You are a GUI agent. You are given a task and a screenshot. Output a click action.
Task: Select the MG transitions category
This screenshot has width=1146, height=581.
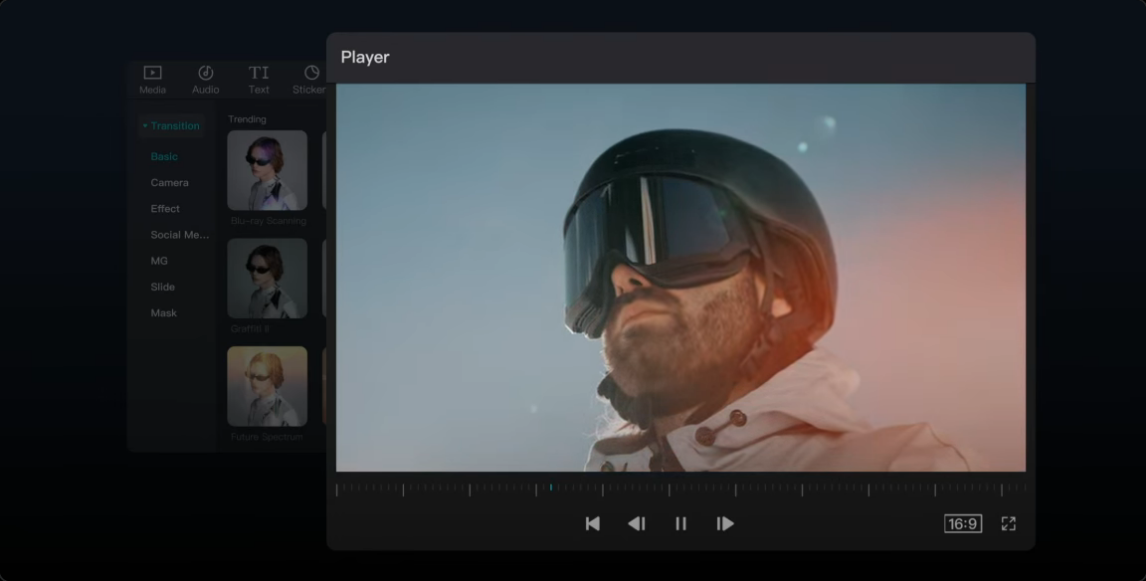click(x=161, y=260)
